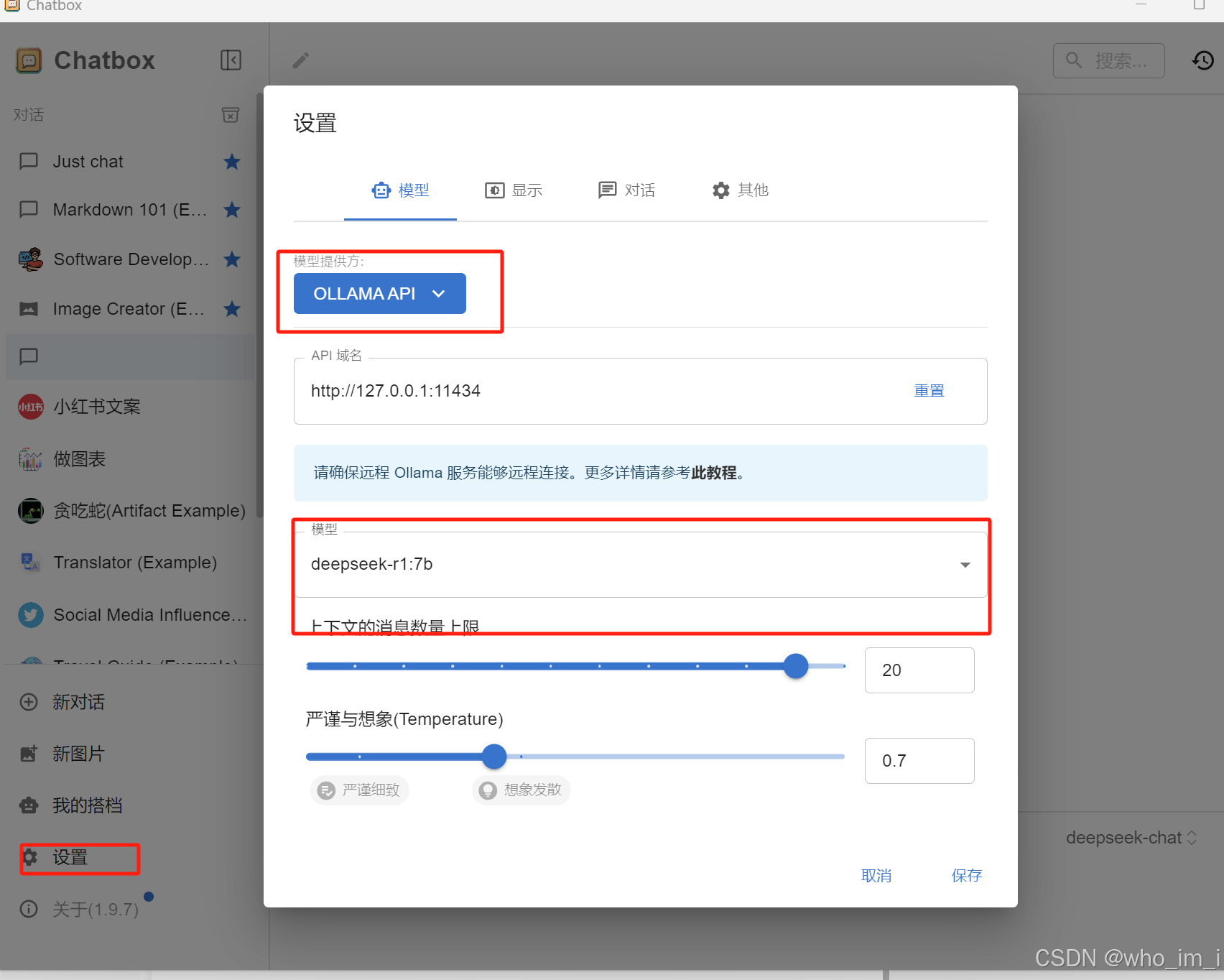Viewport: 1224px width, 980px height.
Task: Toggle star on Software Developer conversation
Action: tap(231, 259)
